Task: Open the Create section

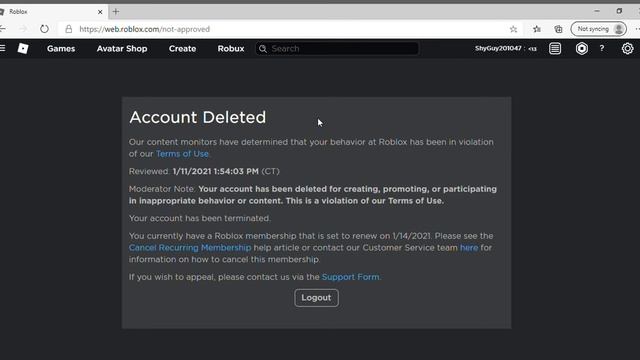Action: [182, 49]
